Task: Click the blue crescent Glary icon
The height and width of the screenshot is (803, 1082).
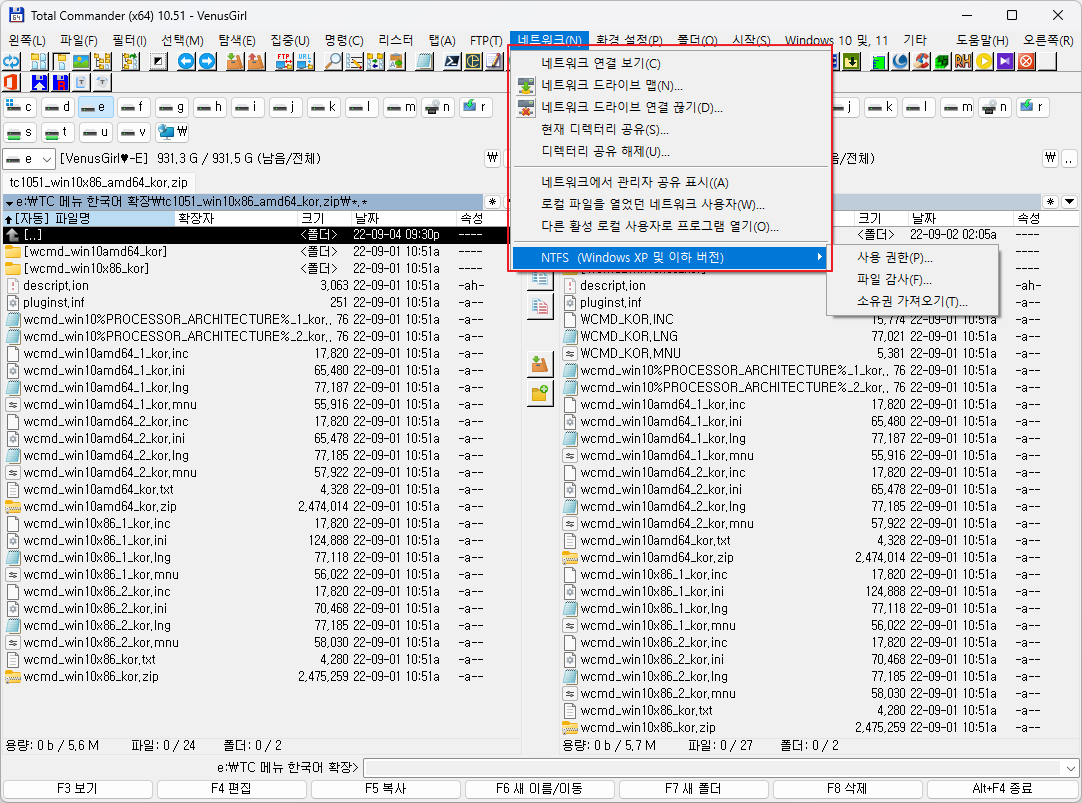Action: coord(901,61)
